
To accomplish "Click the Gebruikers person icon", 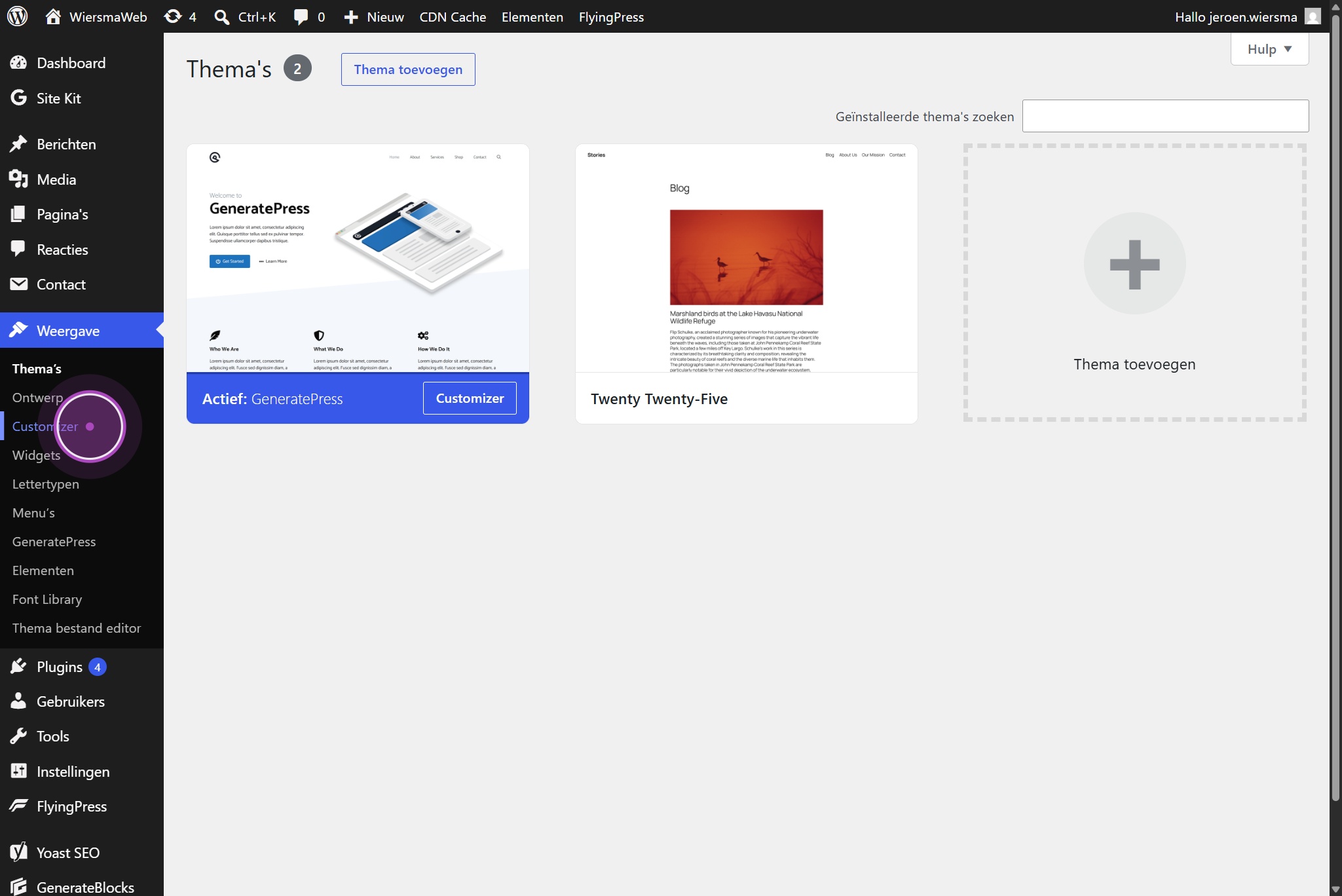I will click(18, 701).
